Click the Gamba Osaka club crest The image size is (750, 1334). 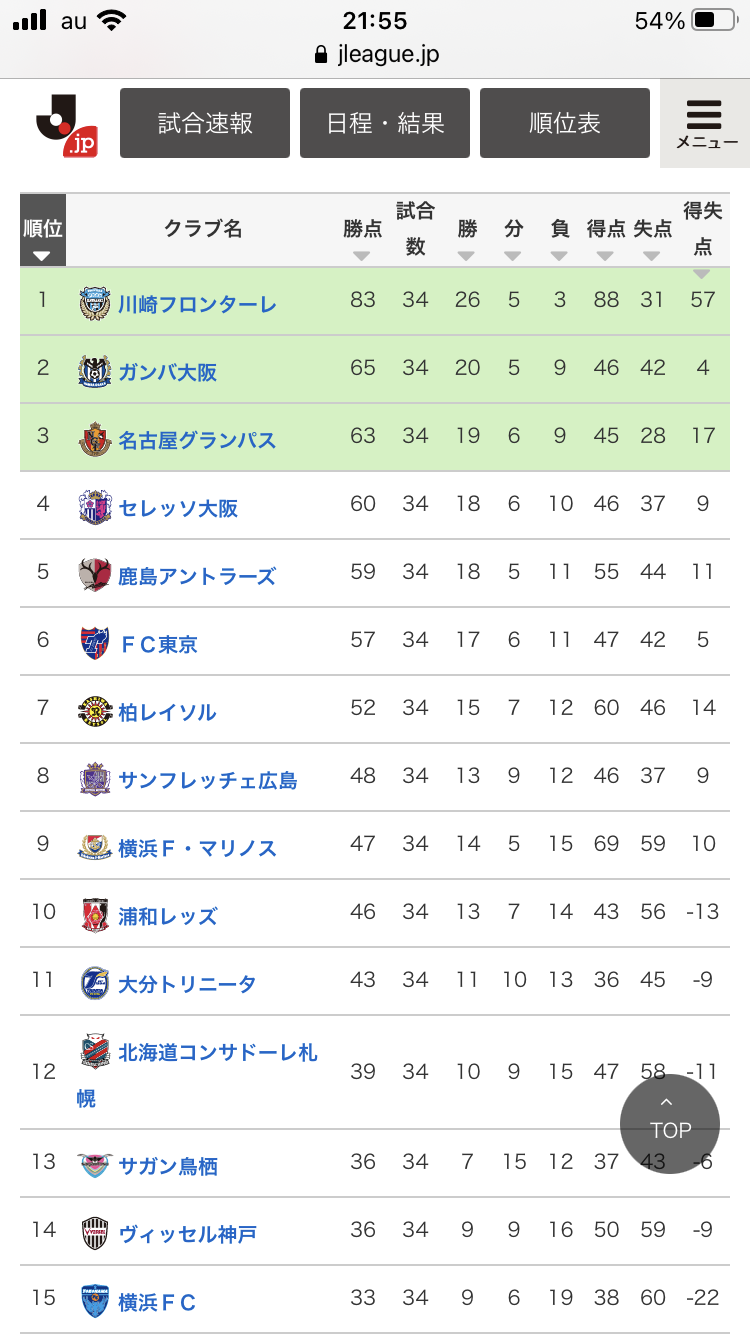94,371
